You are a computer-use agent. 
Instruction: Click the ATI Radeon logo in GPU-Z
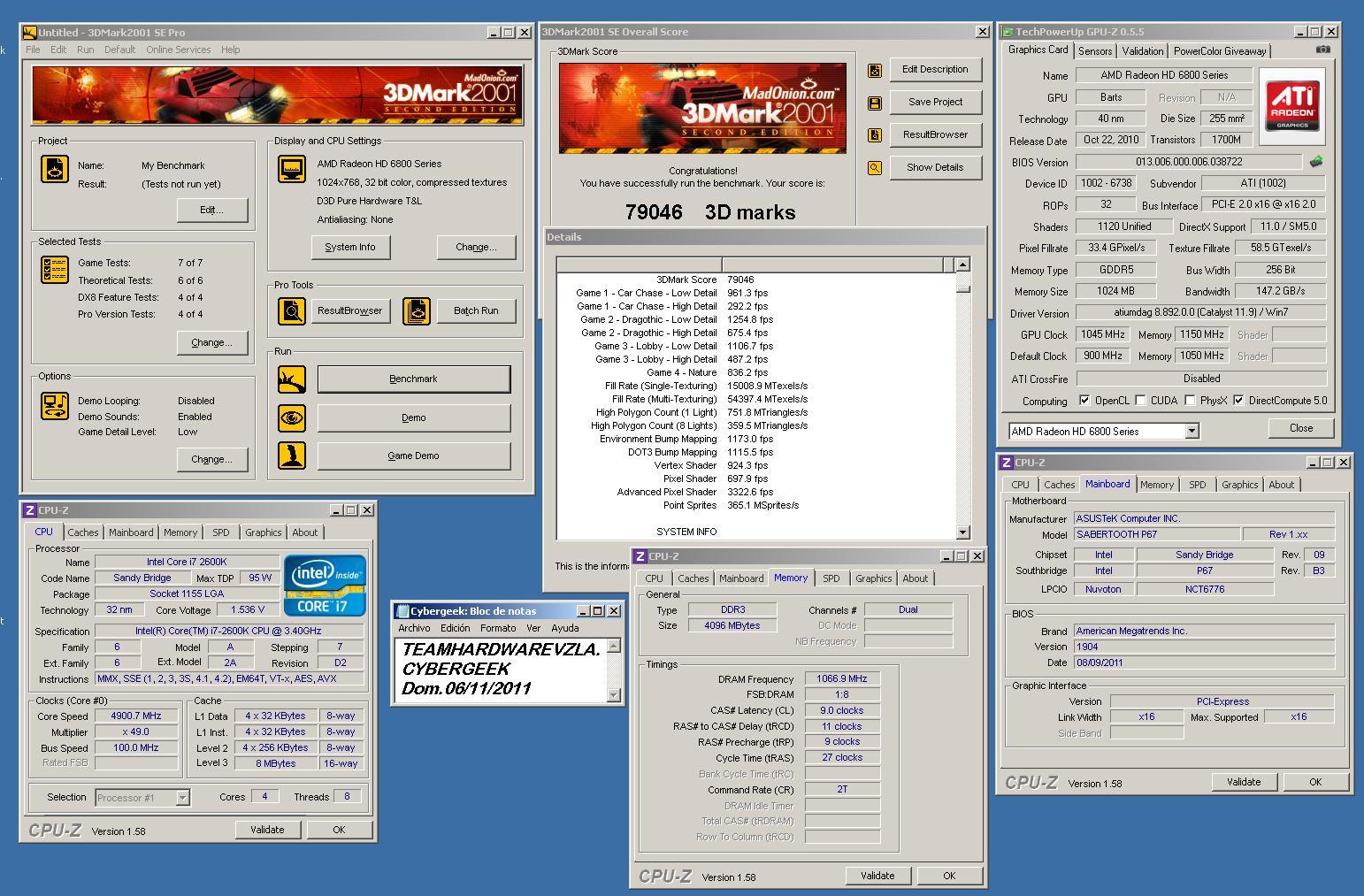click(1292, 106)
